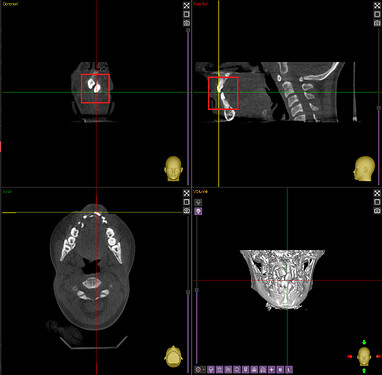This screenshot has height=375, width=382.
Task: Click the Sagittal view label
Action: click(x=201, y=4)
